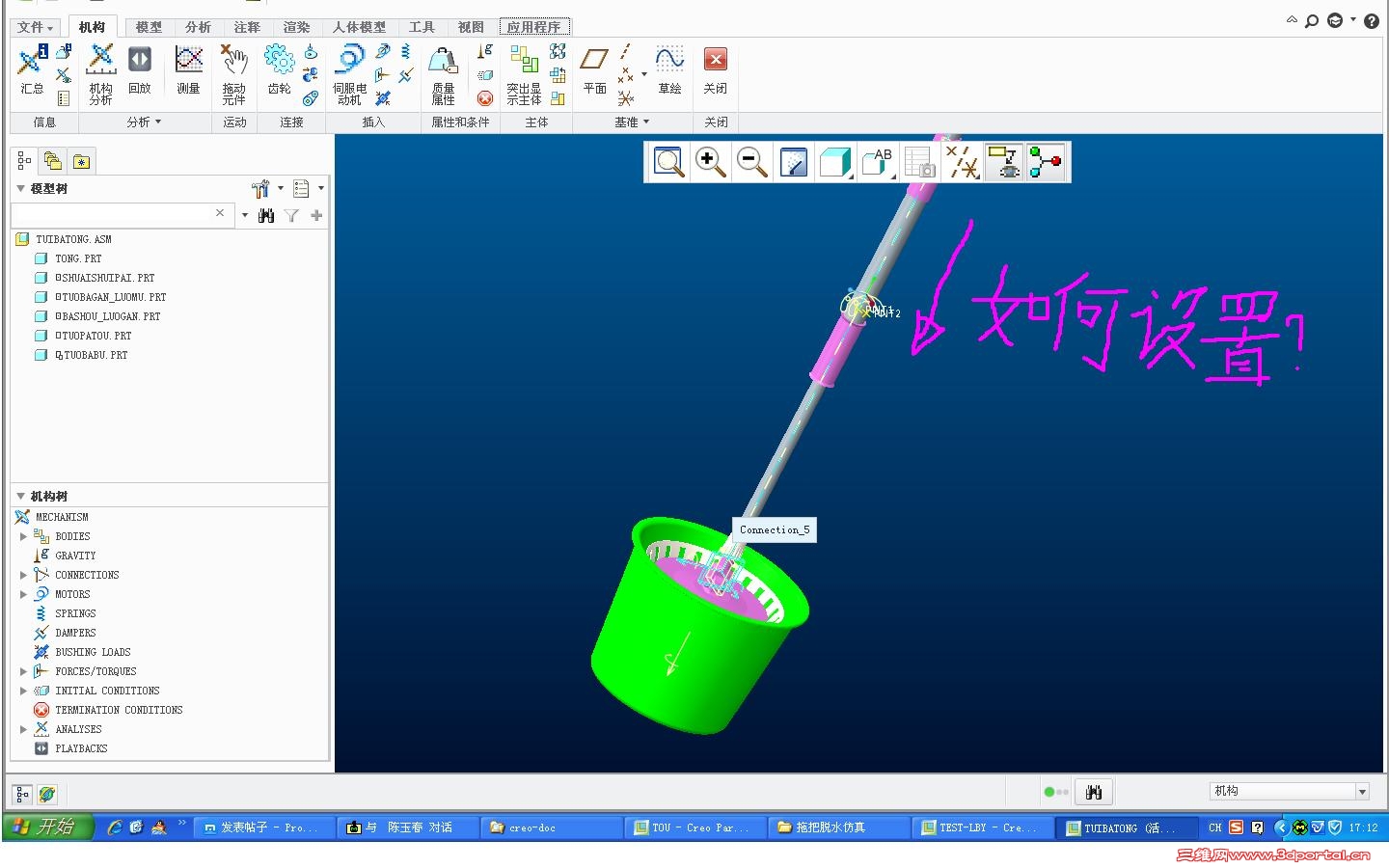The height and width of the screenshot is (868, 1389).
Task: Collapse the 机构树 section
Action: [x=20, y=496]
